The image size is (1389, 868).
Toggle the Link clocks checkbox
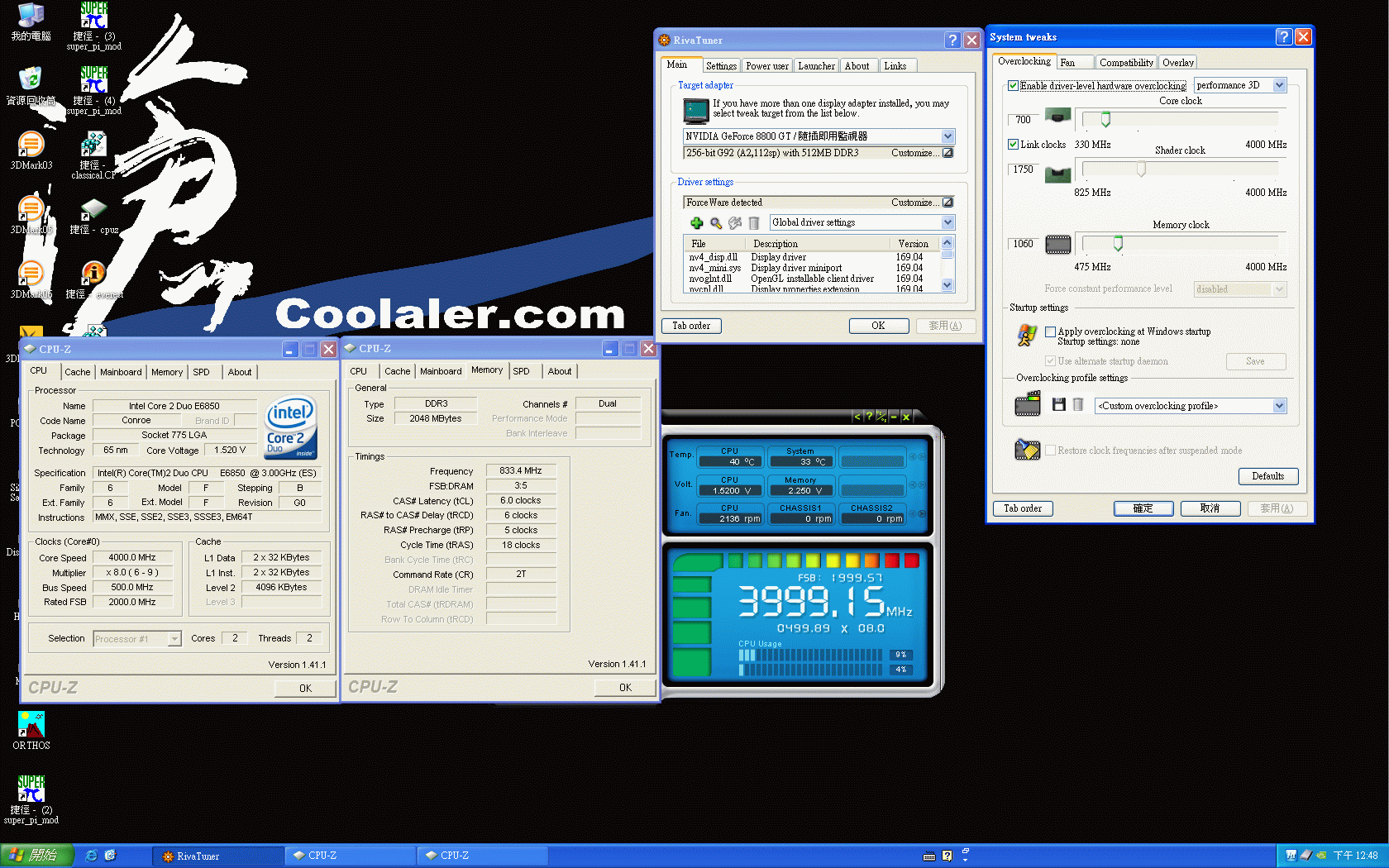[x=1013, y=144]
